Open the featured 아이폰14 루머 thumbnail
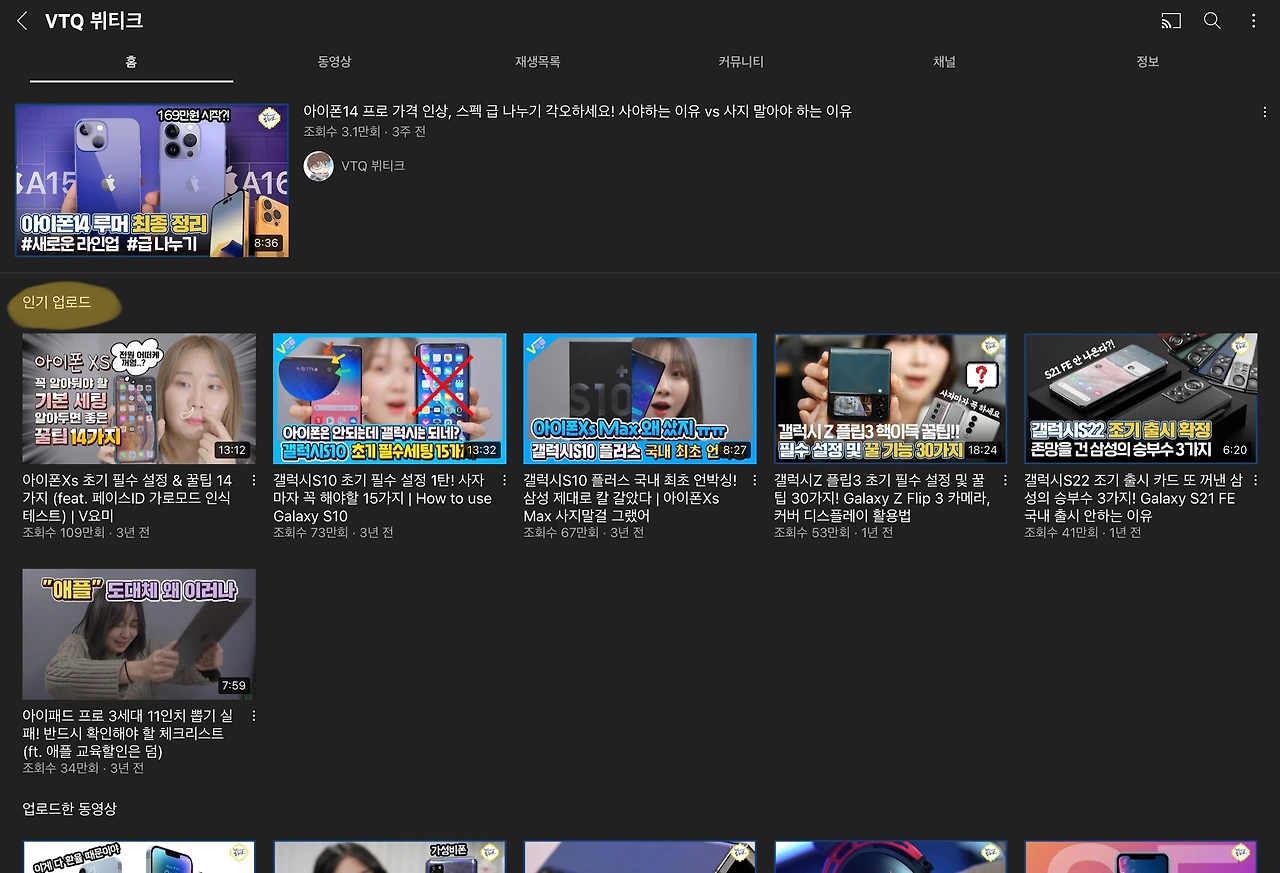 [152, 181]
